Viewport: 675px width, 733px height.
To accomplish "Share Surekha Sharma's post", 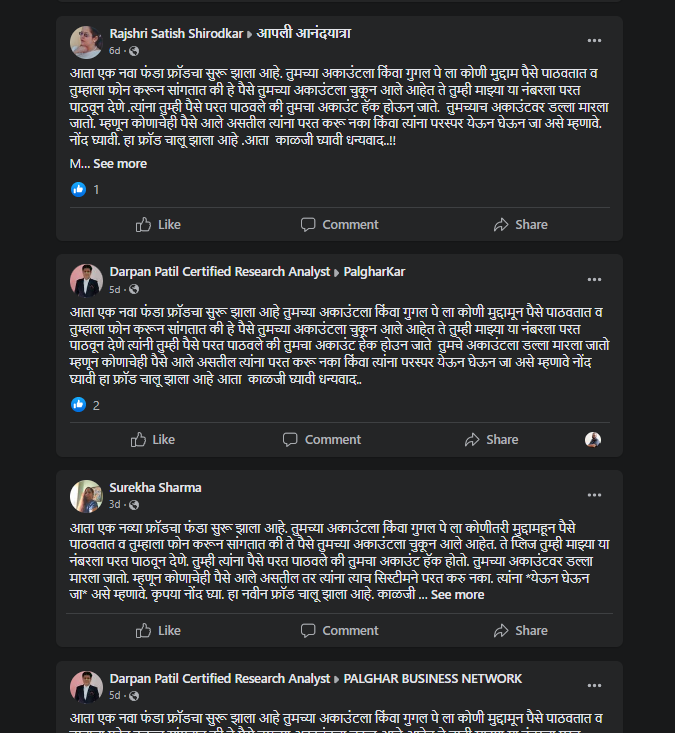I will click(520, 630).
